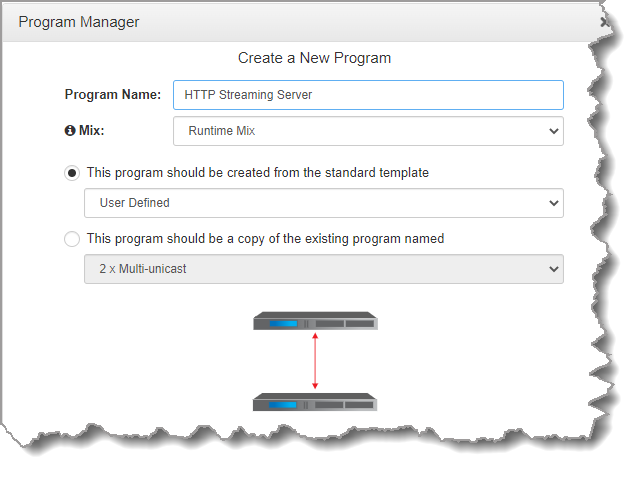Click the 'Create a New Program' heading

314,58
